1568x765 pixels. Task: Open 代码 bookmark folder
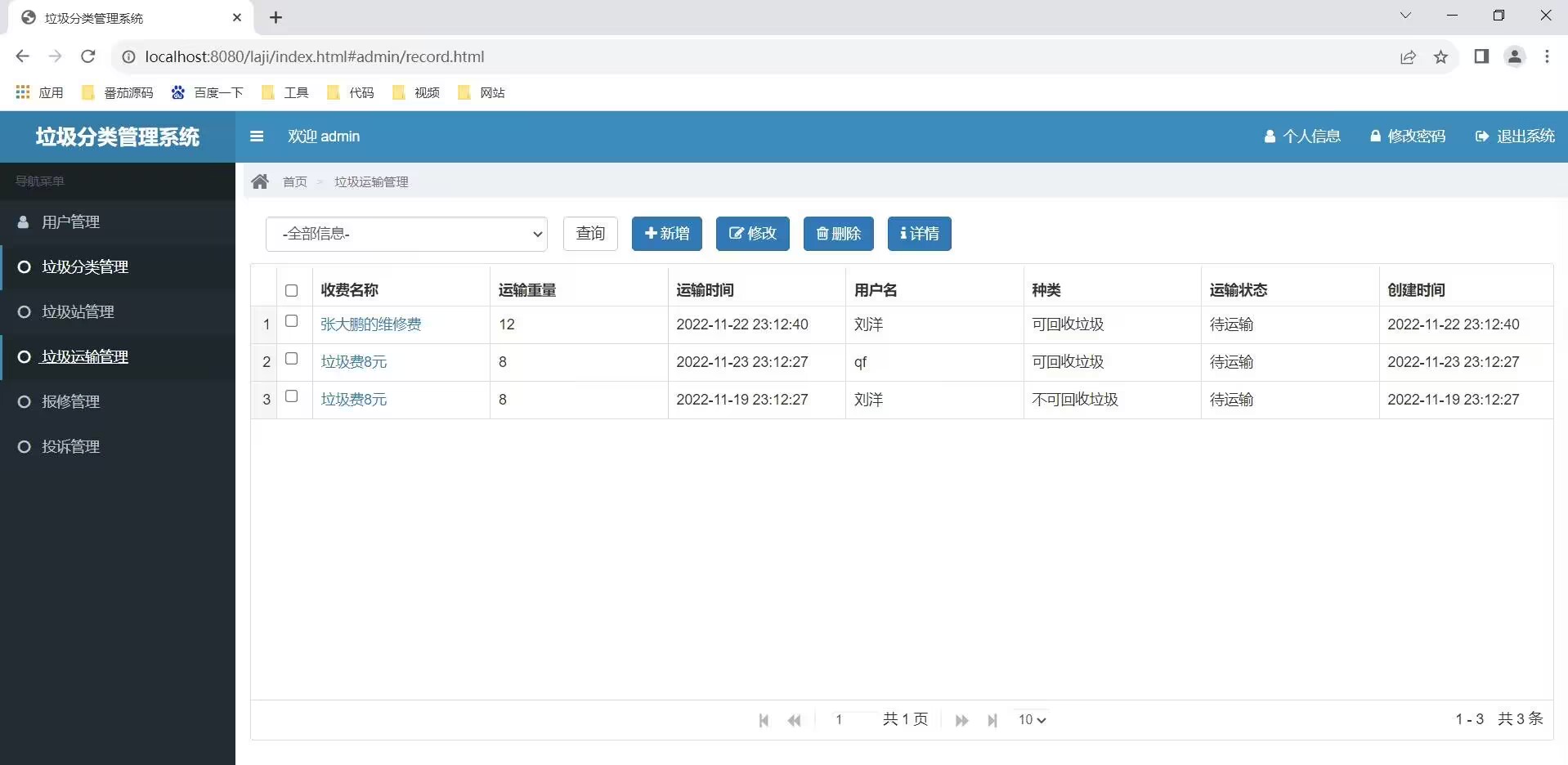pos(350,92)
